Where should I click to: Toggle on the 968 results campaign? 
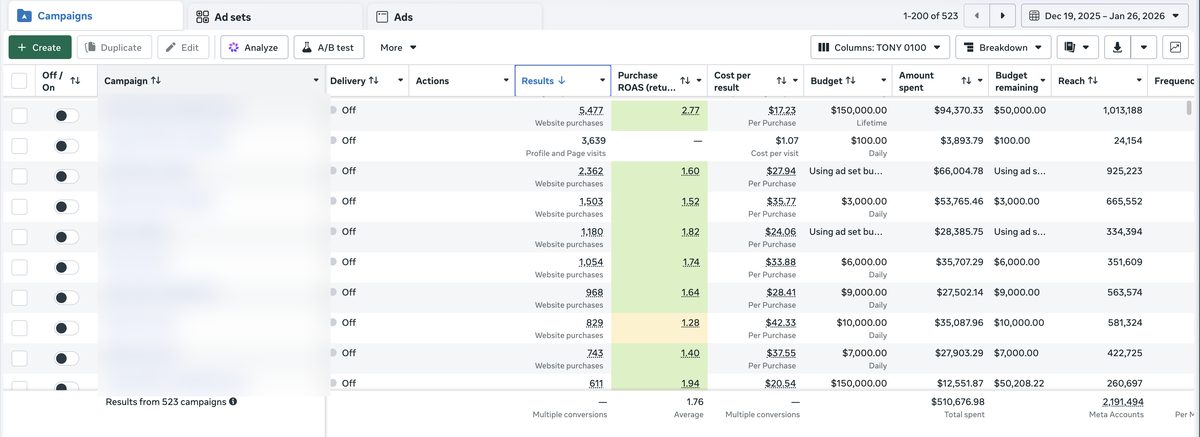[66, 298]
